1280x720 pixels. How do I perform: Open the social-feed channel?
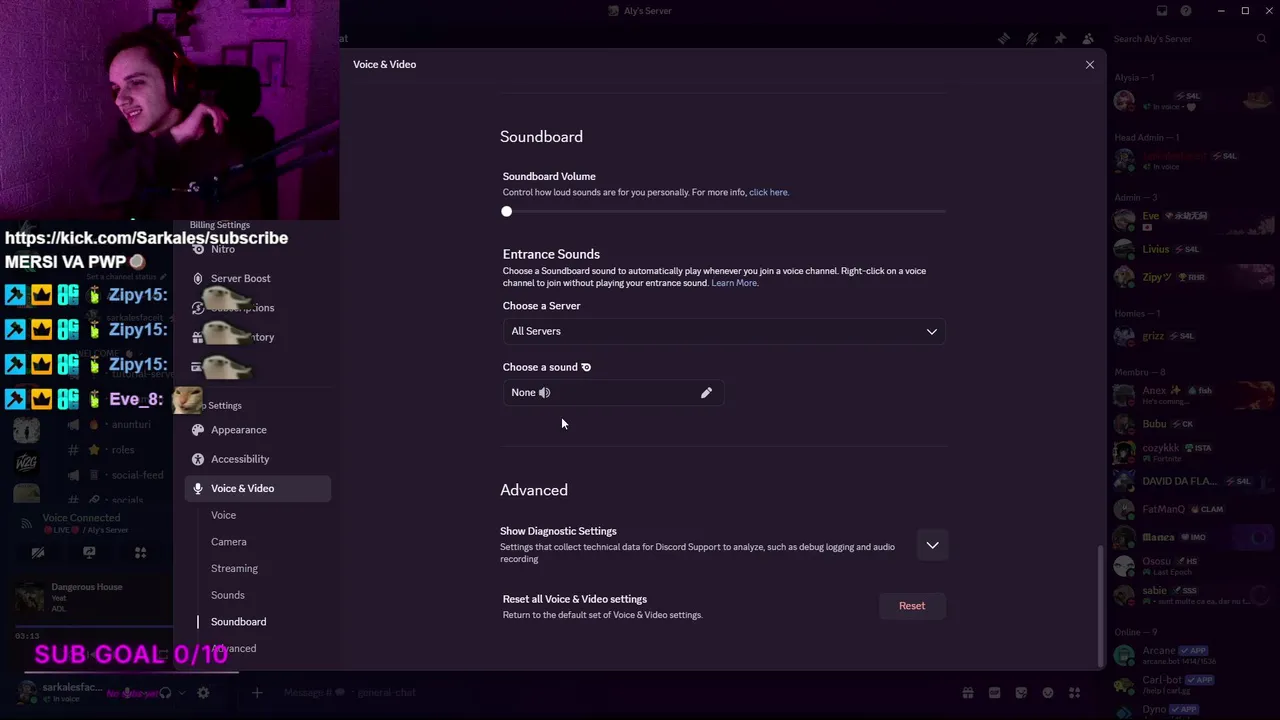(137, 475)
